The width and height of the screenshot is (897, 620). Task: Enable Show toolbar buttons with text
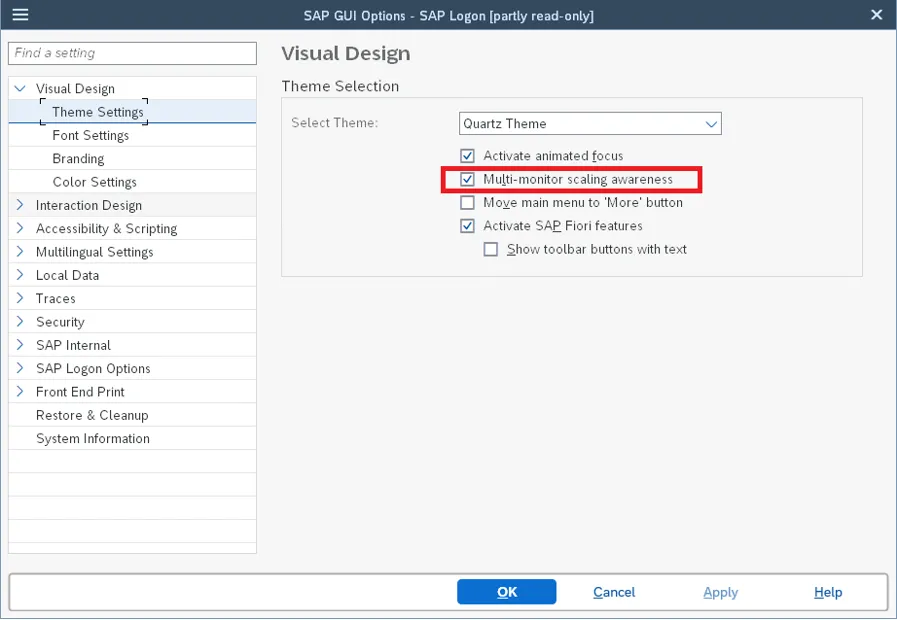click(491, 249)
